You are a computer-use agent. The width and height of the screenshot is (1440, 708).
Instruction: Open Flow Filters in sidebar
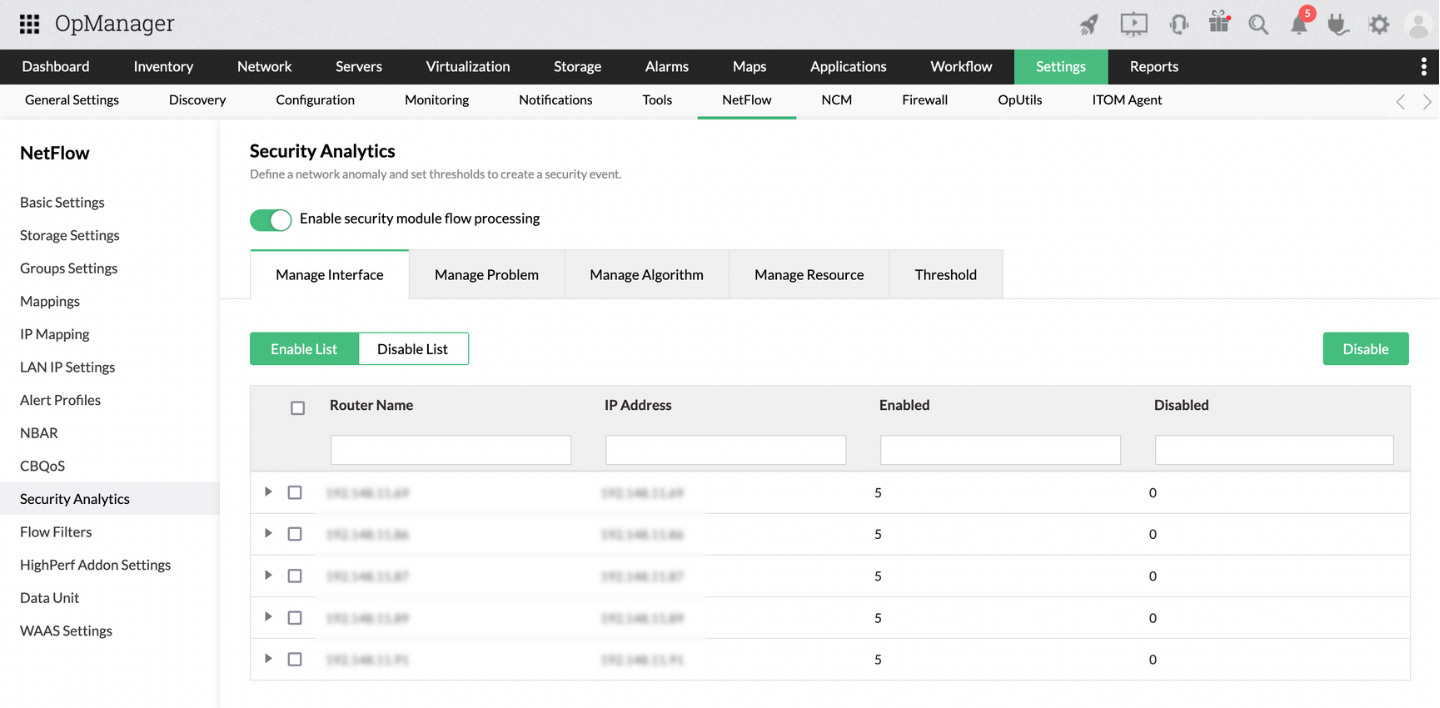tap(56, 532)
